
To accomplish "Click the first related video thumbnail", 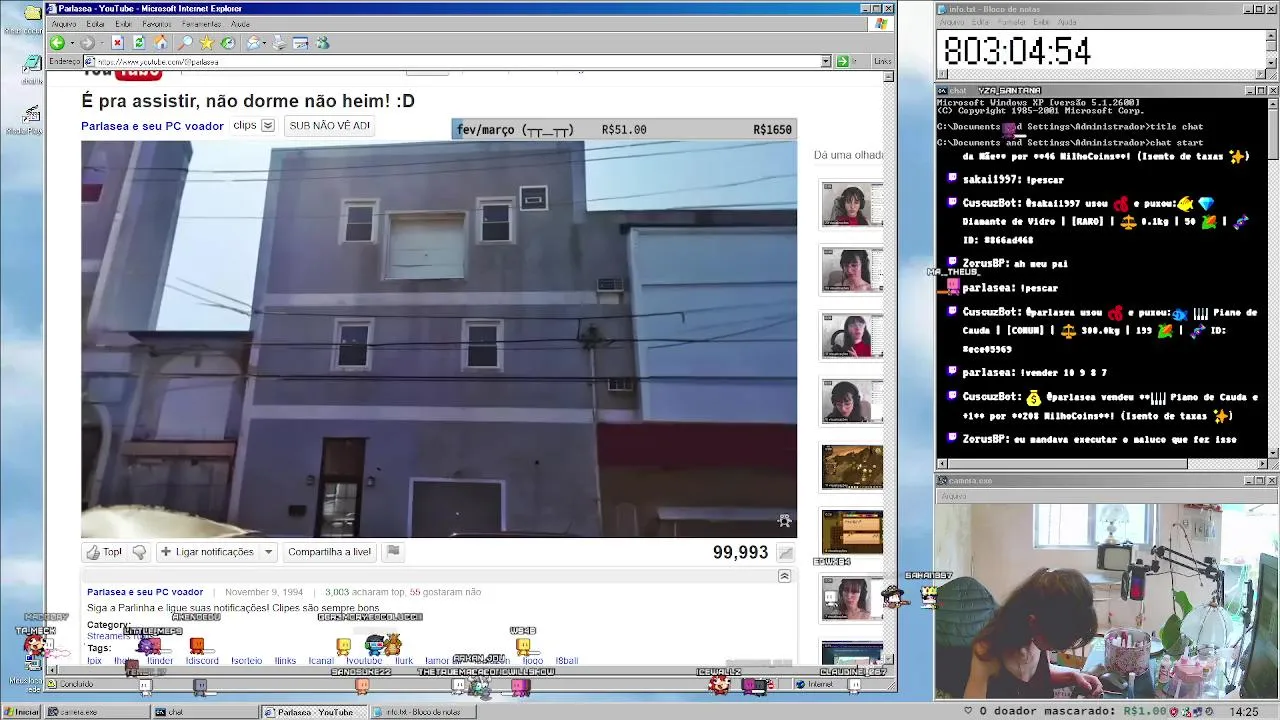I will pyautogui.click(x=852, y=205).
